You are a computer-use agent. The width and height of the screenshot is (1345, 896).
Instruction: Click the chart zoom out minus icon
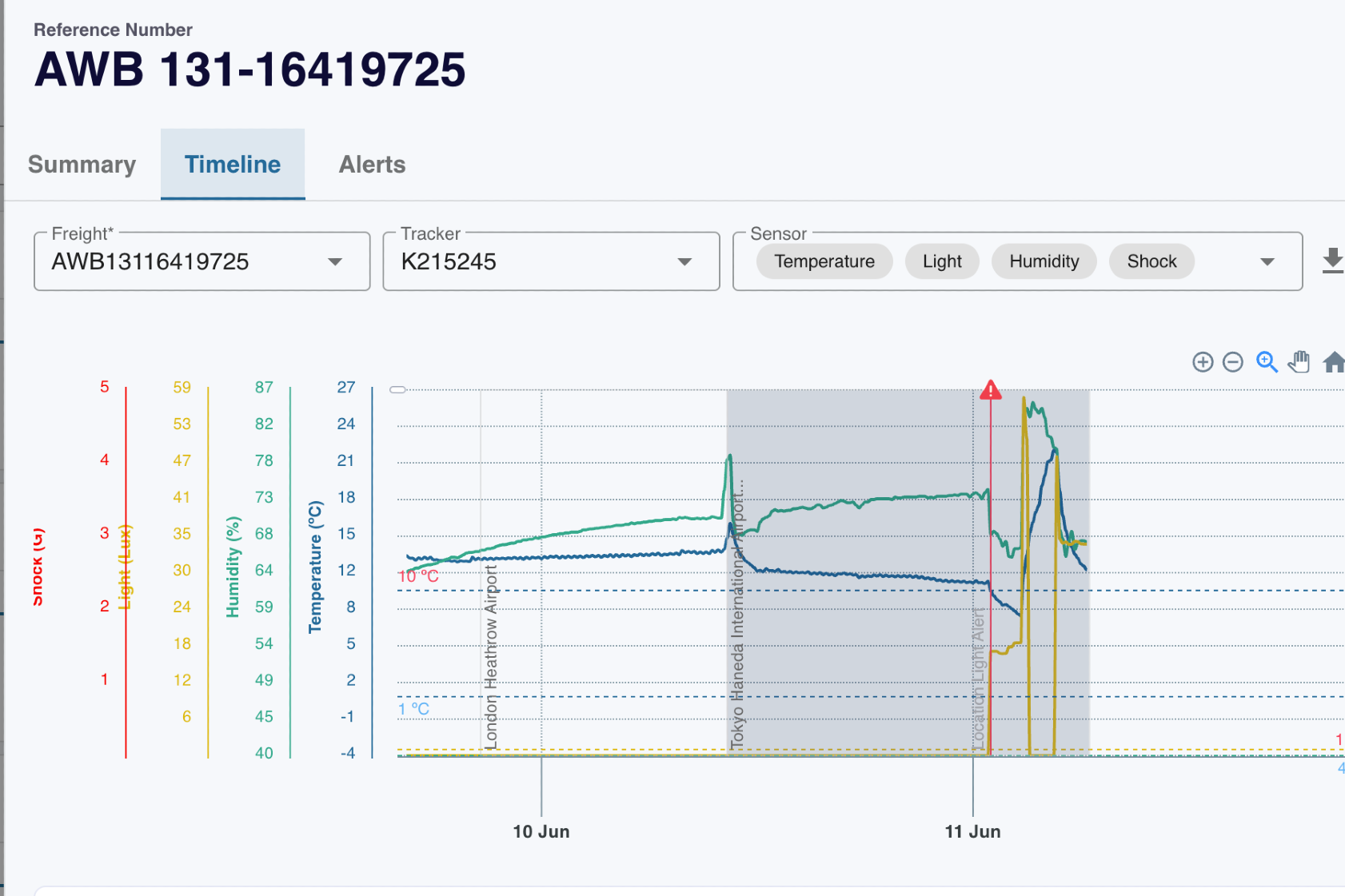[x=1233, y=362]
